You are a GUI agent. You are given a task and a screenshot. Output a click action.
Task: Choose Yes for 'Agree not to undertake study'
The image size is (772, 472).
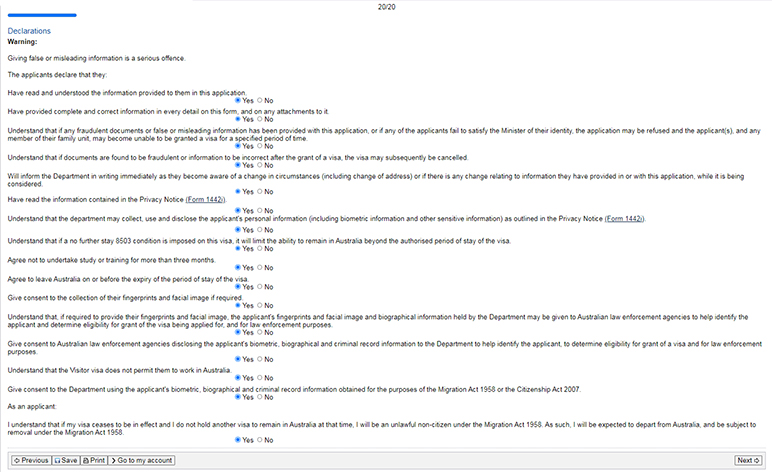(x=238, y=268)
